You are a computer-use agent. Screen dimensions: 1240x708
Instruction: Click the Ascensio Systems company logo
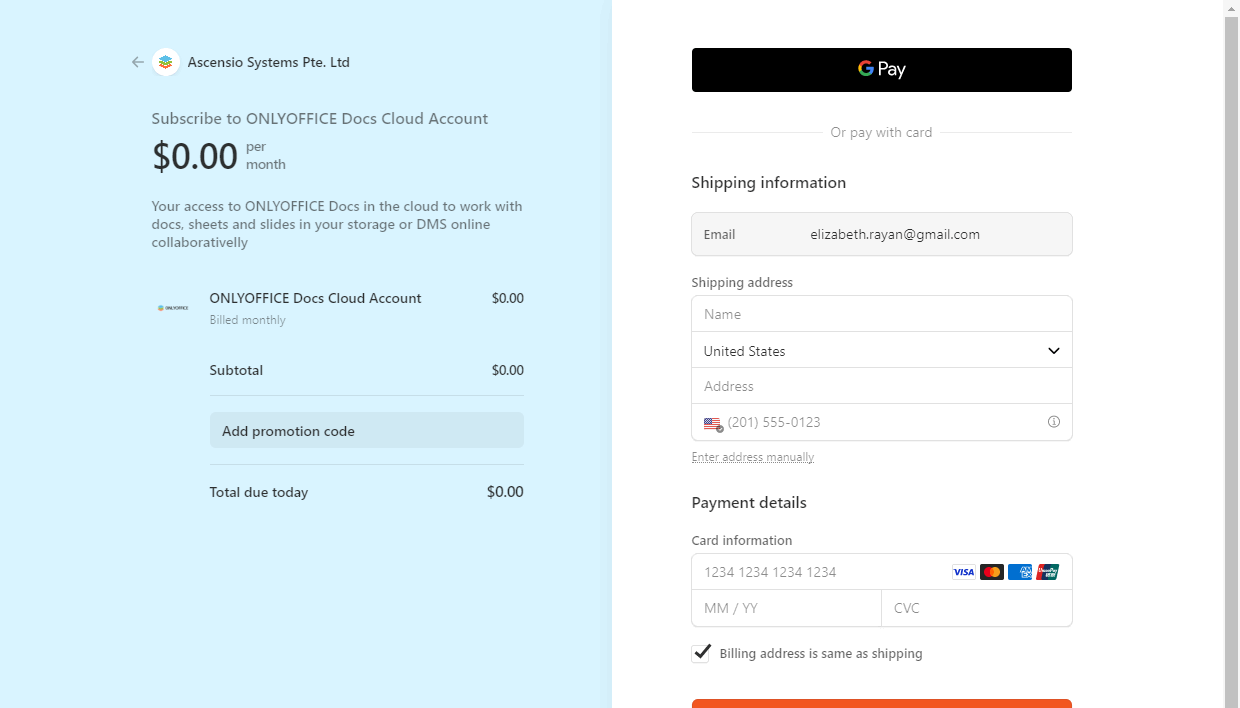165,61
